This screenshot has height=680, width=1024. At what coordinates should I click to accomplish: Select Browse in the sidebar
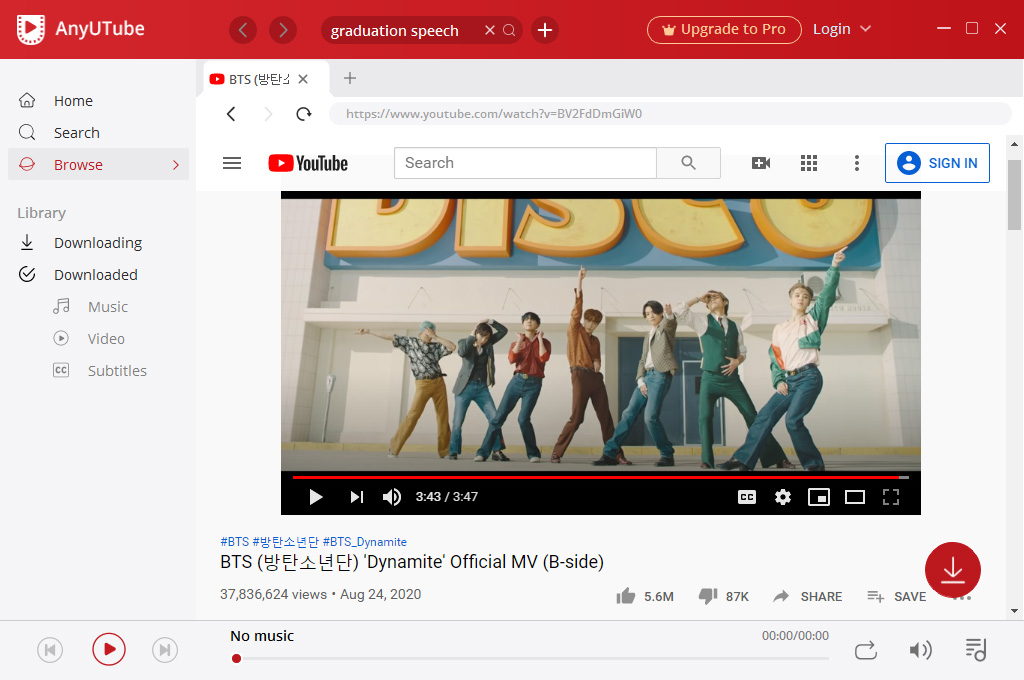coord(98,165)
